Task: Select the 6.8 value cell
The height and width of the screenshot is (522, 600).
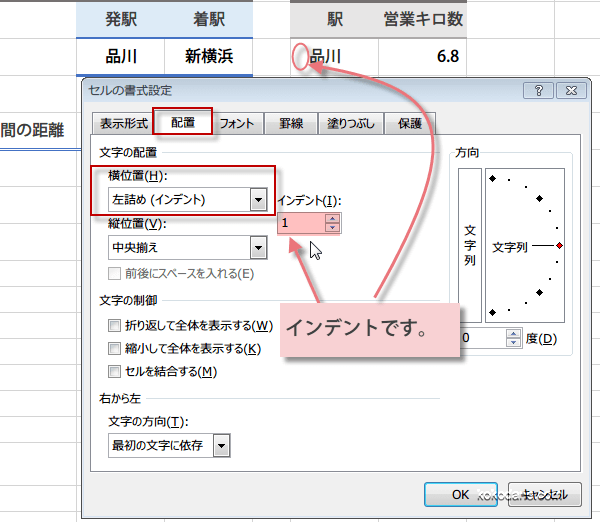Action: (x=422, y=57)
